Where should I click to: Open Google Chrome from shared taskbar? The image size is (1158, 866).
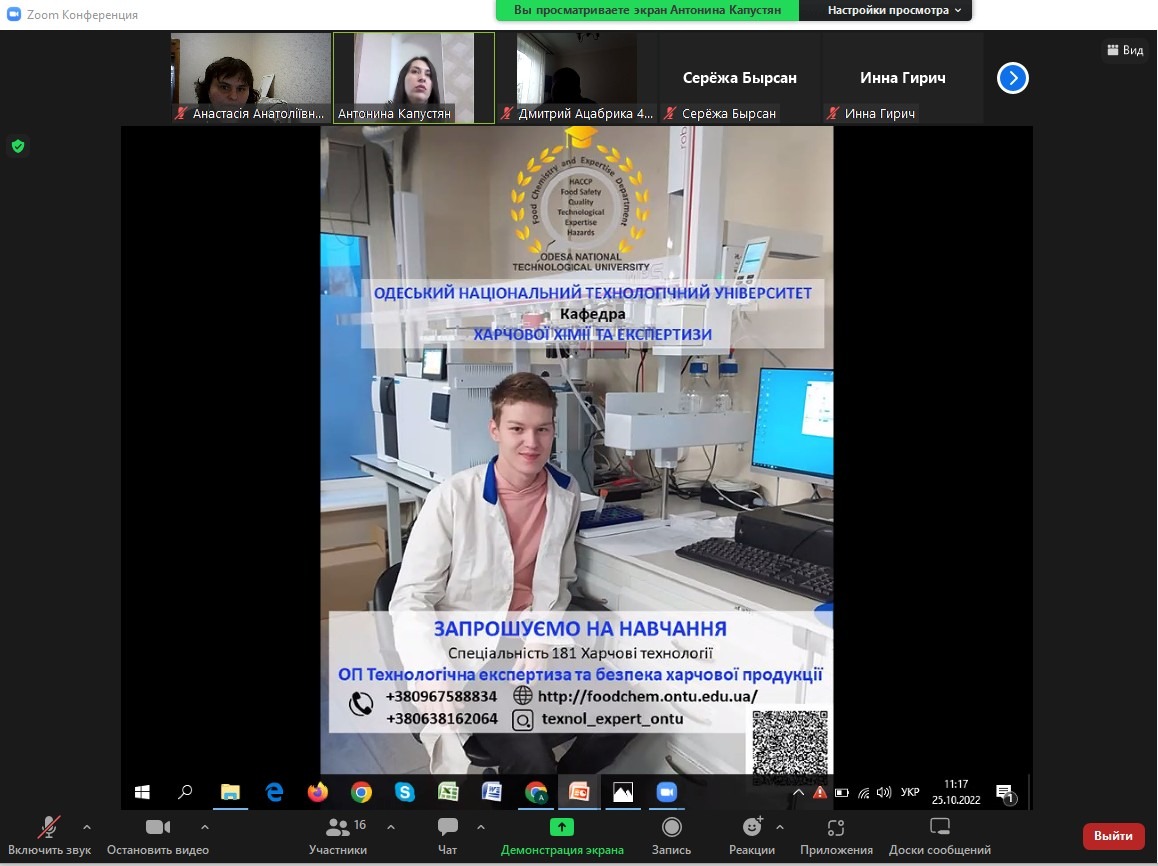[x=361, y=792]
